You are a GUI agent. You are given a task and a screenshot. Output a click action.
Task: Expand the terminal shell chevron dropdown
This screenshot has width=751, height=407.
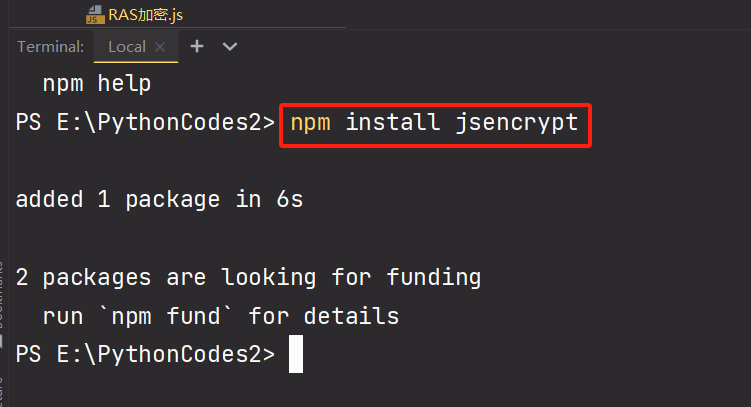click(230, 46)
